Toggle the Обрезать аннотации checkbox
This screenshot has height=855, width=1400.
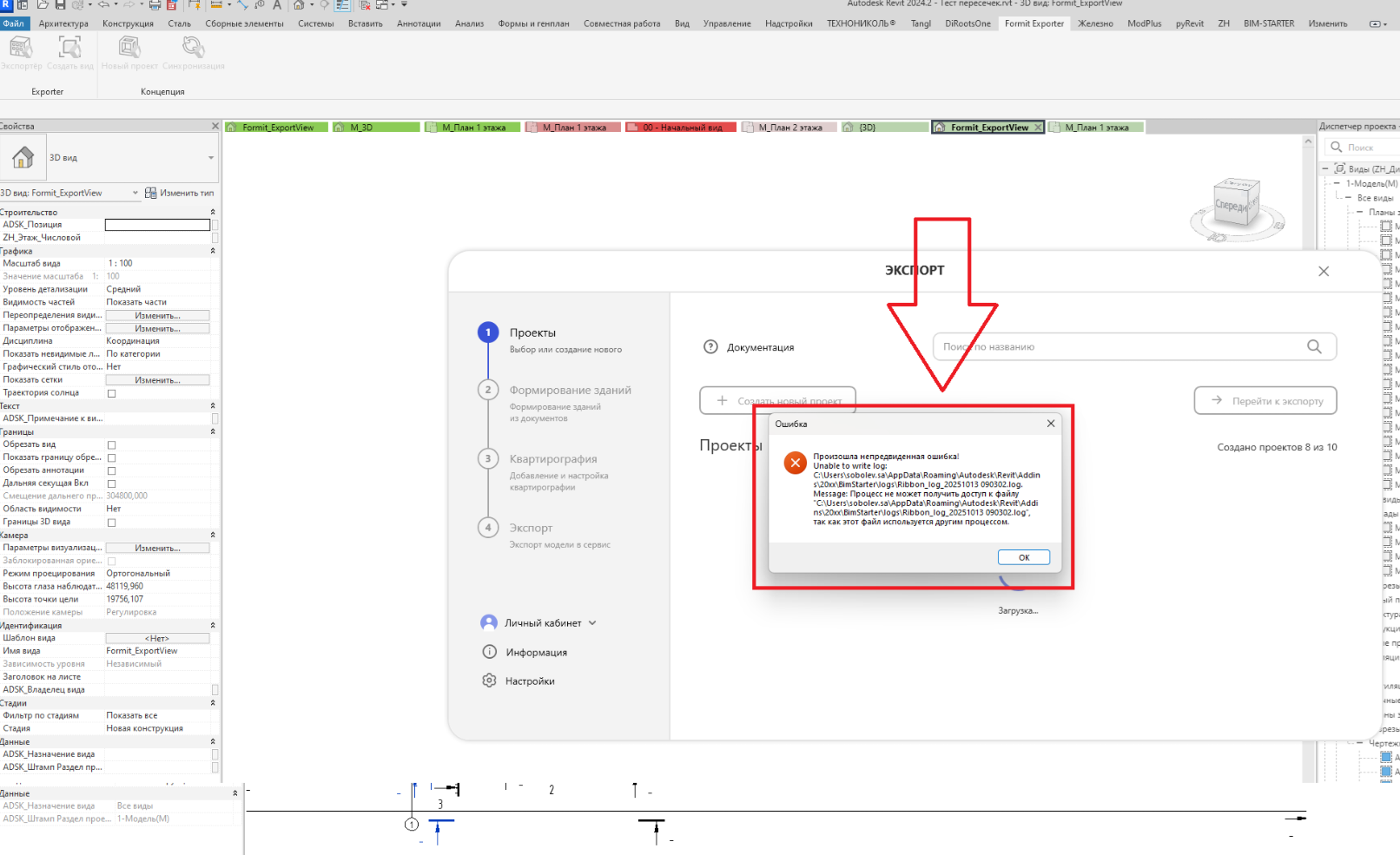[111, 470]
